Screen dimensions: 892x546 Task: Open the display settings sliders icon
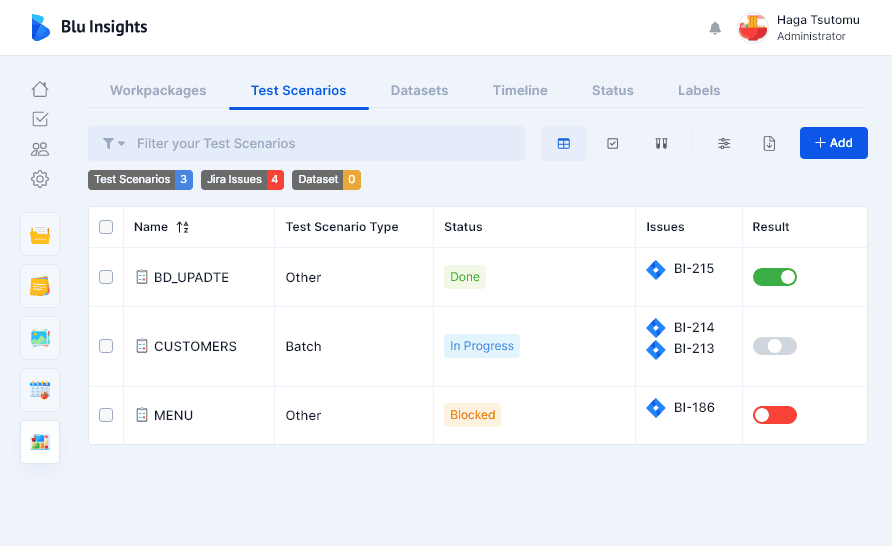(x=724, y=143)
